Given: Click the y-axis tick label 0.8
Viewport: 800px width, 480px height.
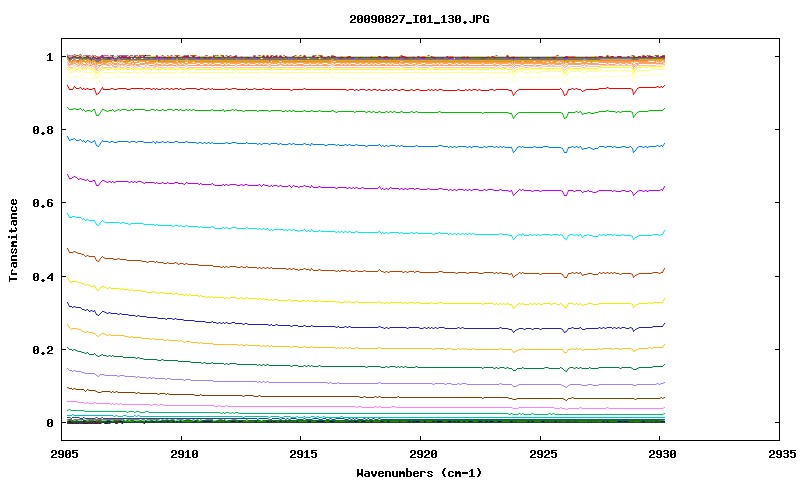Looking at the screenshot, I should coord(43,130).
